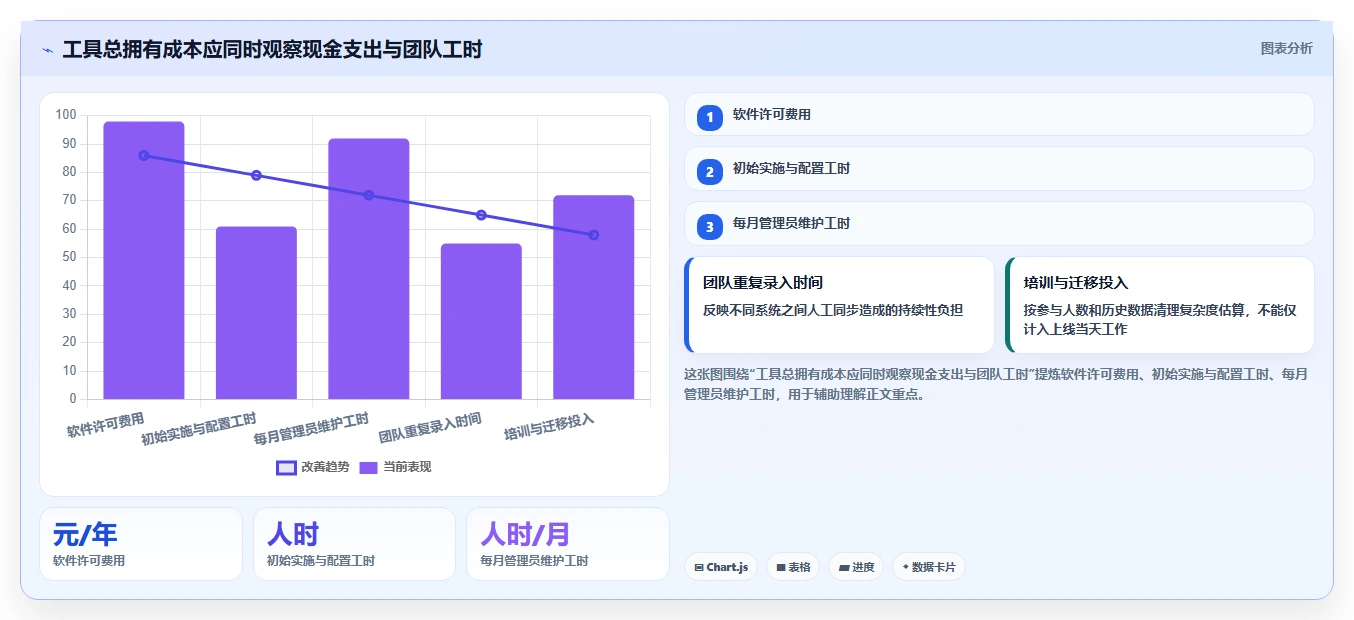This screenshot has height=620, width=1354.
Task: Click the heading 工具总拥有成本应同时观察现金支出与团队工时
Action: 272,50
